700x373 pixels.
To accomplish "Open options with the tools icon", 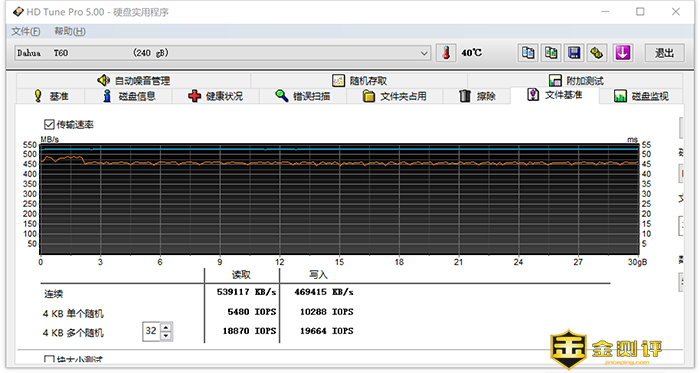I will (597, 53).
